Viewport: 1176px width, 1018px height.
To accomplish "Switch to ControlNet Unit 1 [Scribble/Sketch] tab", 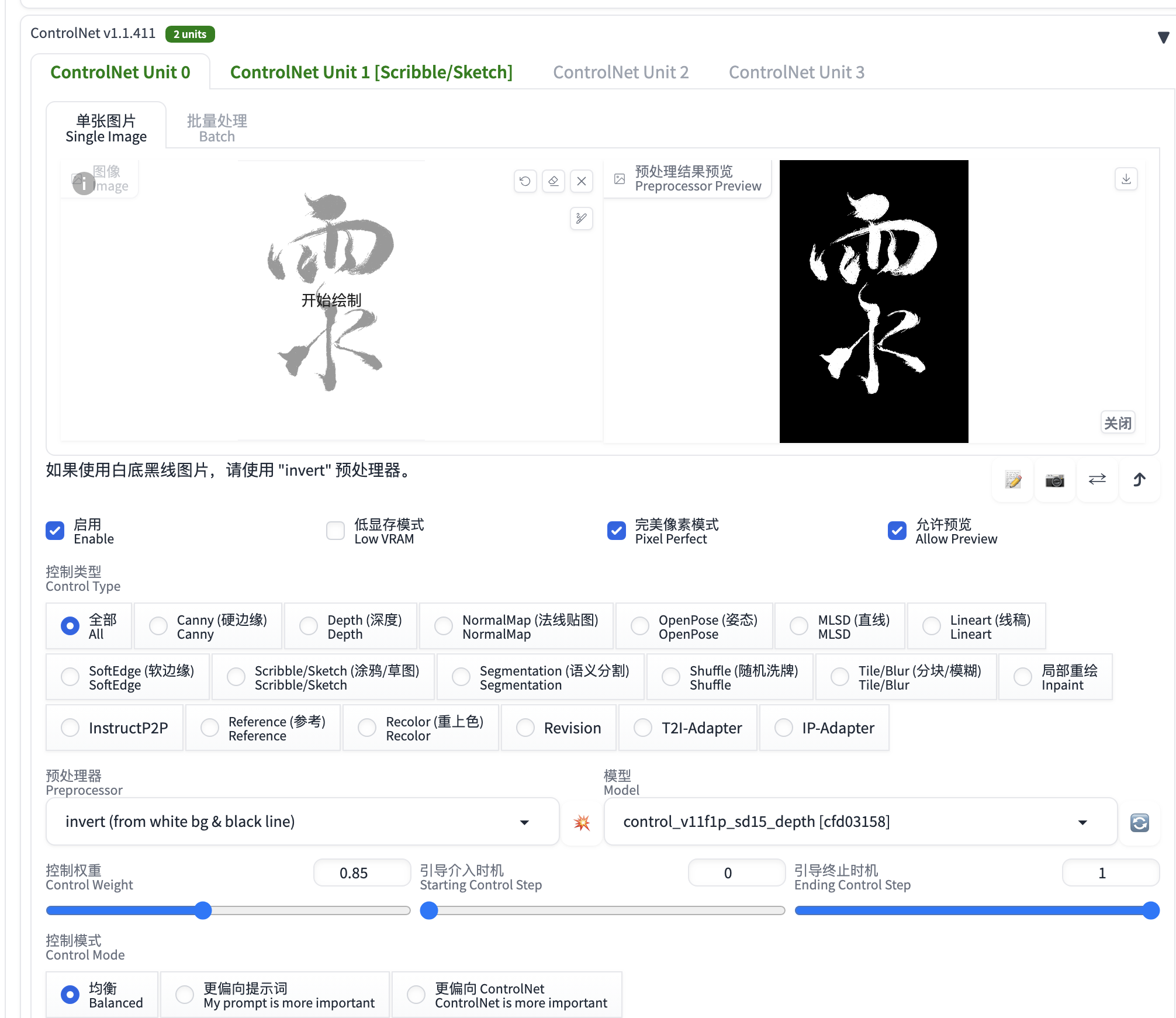I will pyautogui.click(x=371, y=72).
